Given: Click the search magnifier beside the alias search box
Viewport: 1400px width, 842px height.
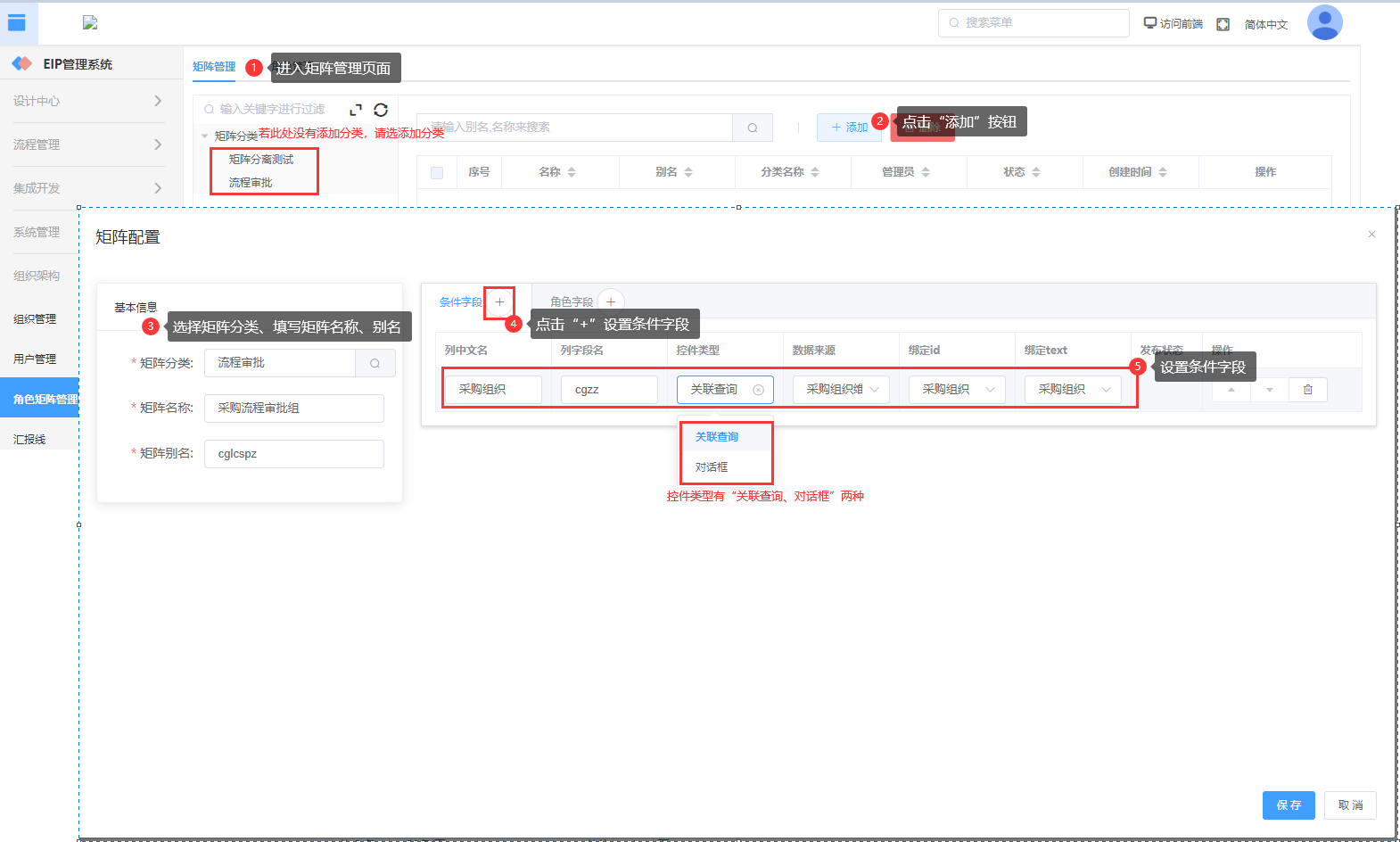Looking at the screenshot, I should [753, 128].
